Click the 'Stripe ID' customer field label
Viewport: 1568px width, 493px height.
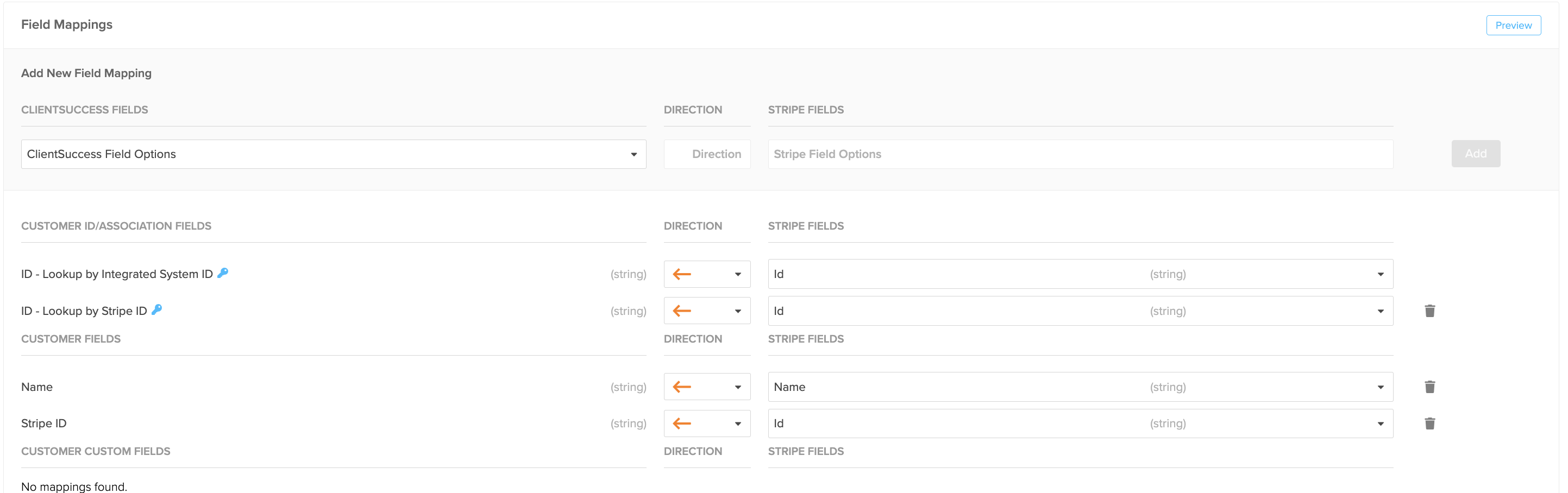point(44,424)
